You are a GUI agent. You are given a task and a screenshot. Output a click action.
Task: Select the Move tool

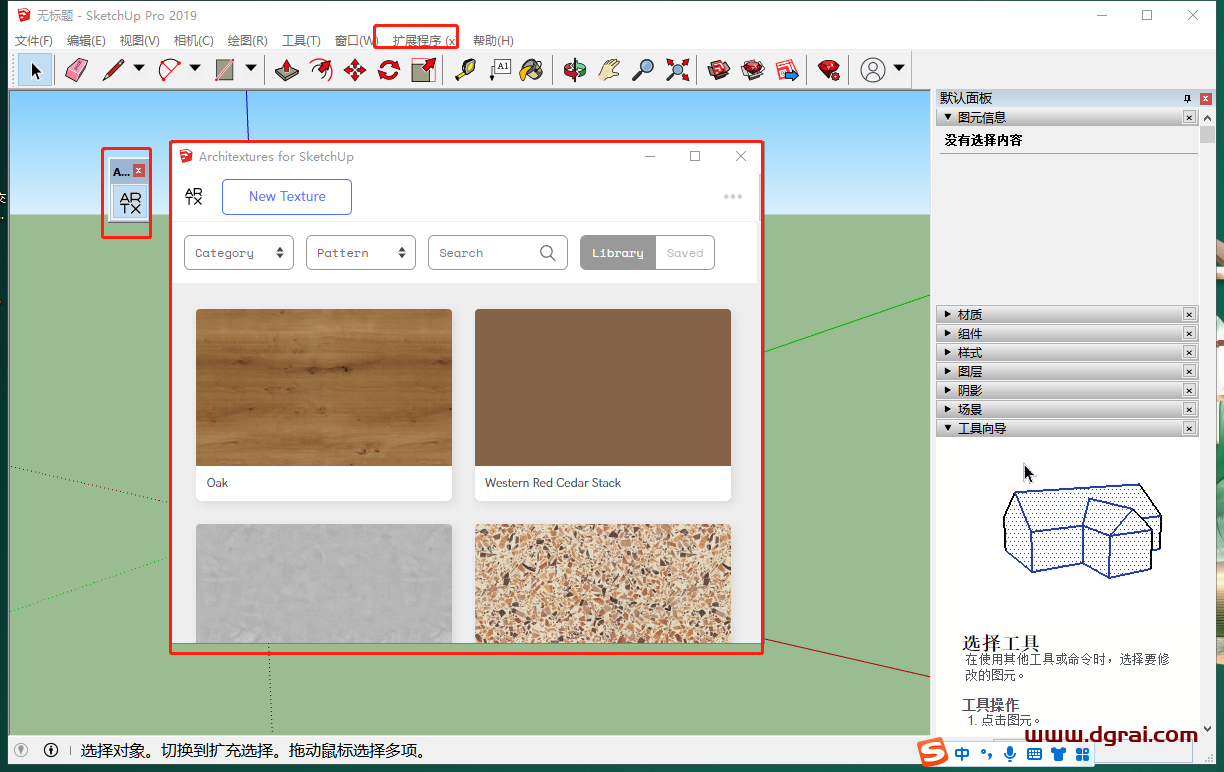[x=354, y=69]
